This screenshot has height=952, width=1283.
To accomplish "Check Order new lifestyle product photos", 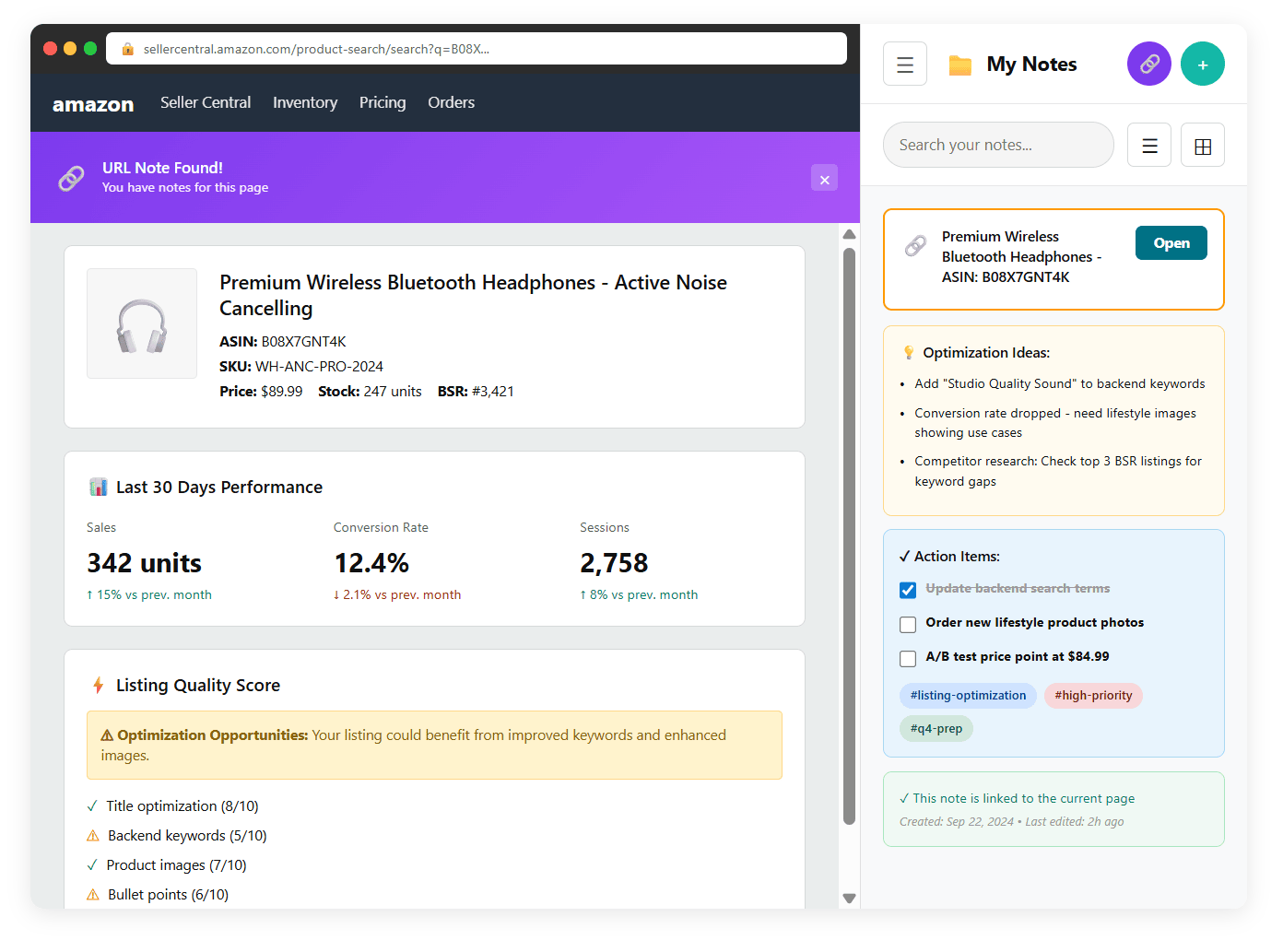I will 908,624.
